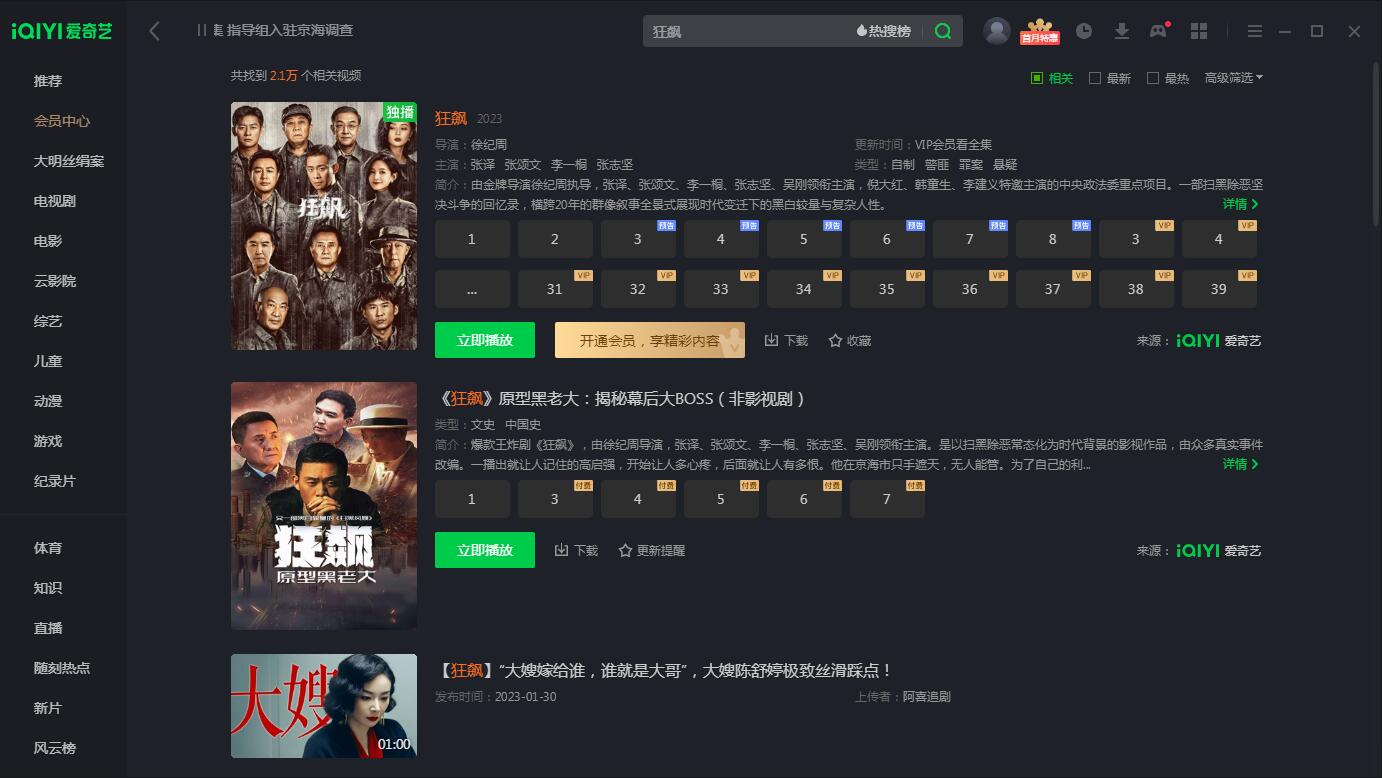Open 知识 category in sidebar
Viewport: 1382px width, 778px height.
pos(48,588)
